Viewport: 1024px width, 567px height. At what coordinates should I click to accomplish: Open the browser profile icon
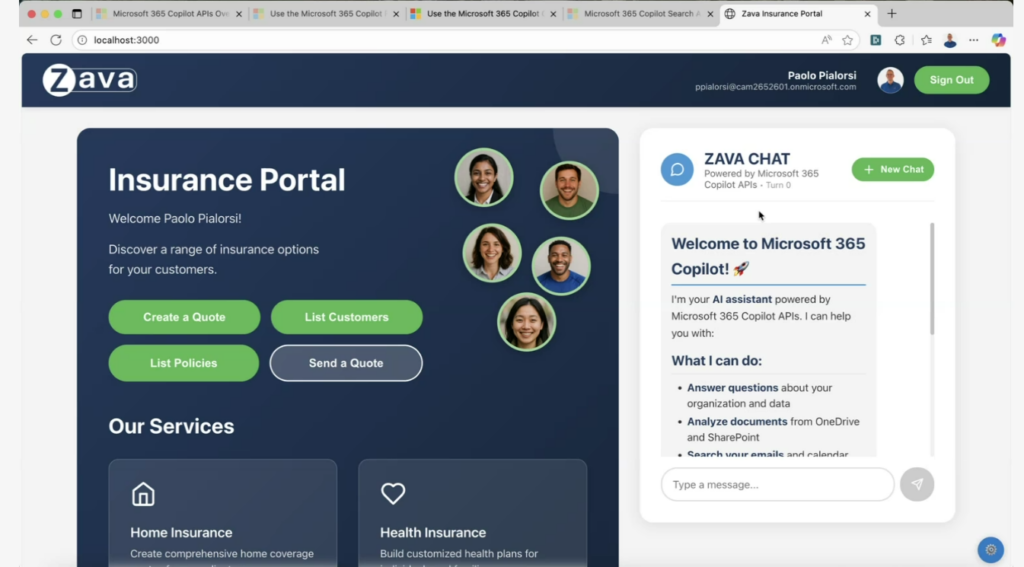tap(950, 40)
